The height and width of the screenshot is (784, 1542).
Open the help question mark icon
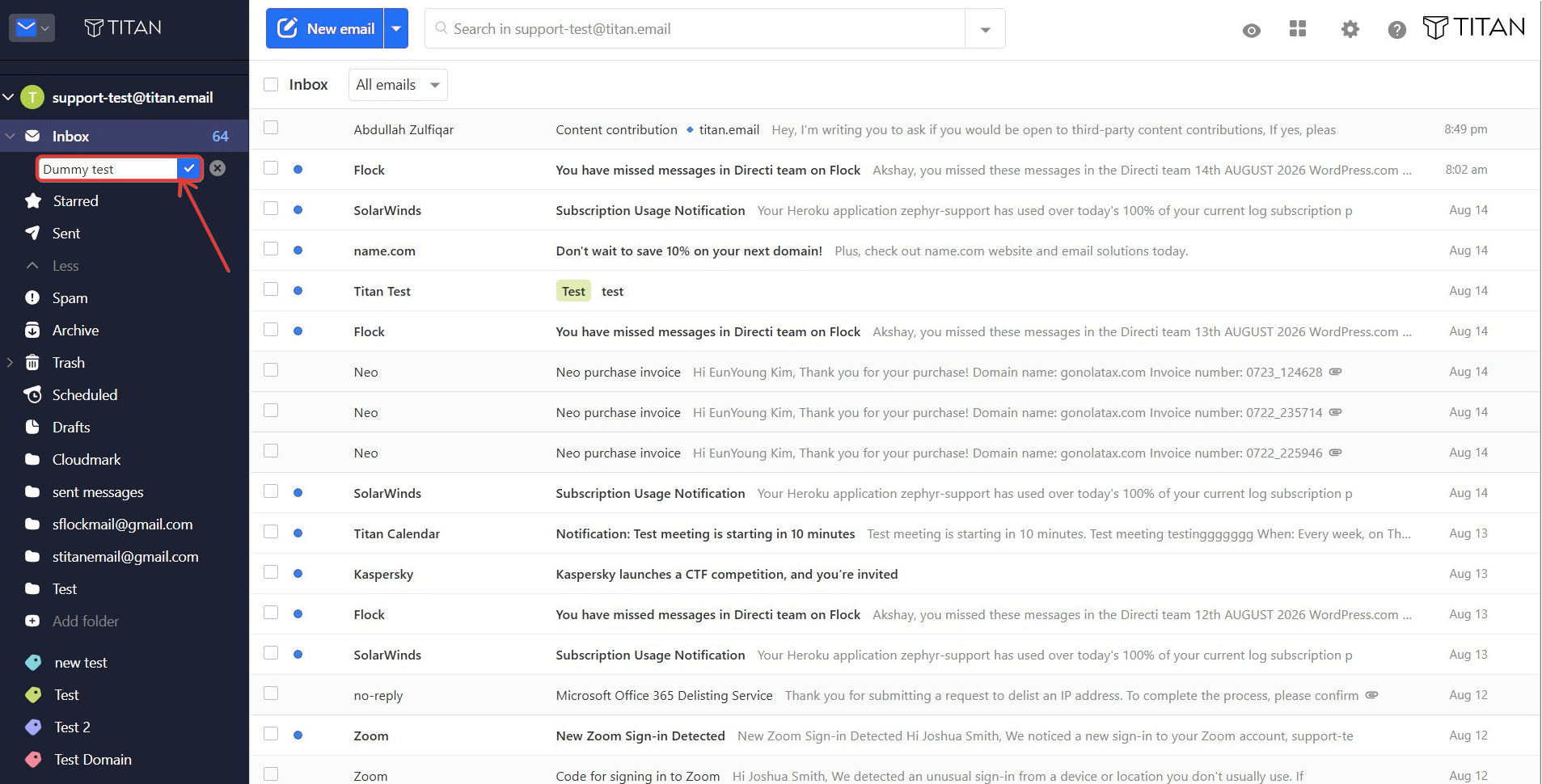pyautogui.click(x=1396, y=30)
